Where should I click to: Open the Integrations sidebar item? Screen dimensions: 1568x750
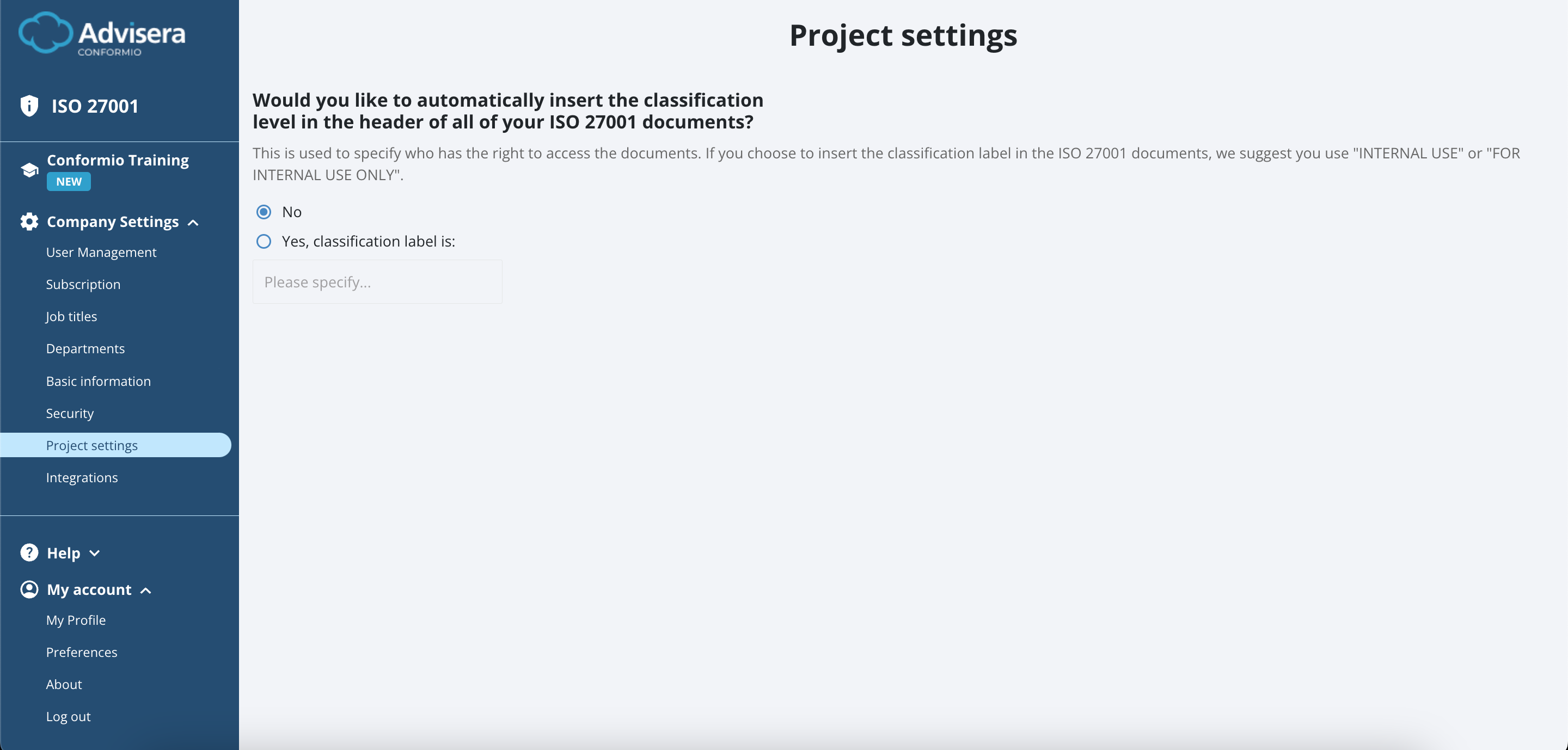click(x=82, y=477)
